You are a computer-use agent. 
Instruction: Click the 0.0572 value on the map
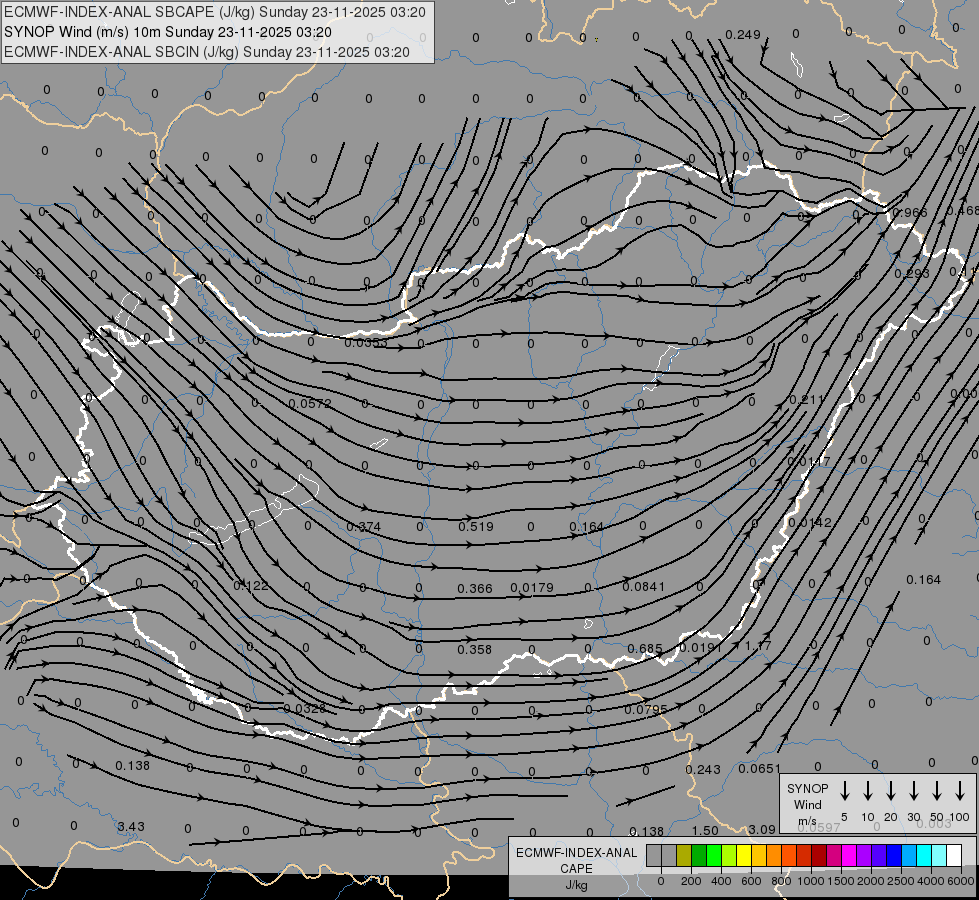[310, 403]
